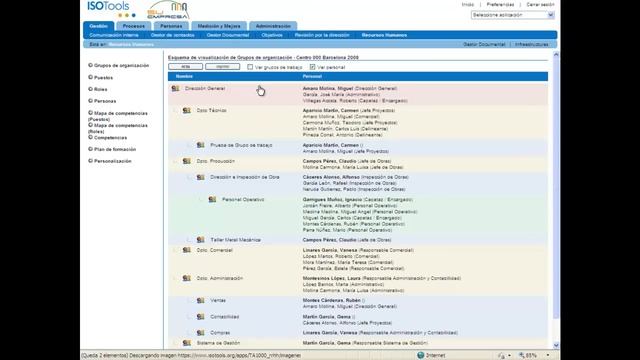The height and width of the screenshot is (360, 640).
Task: Open the Seleccione aplicación dropdown
Action: (513, 15)
